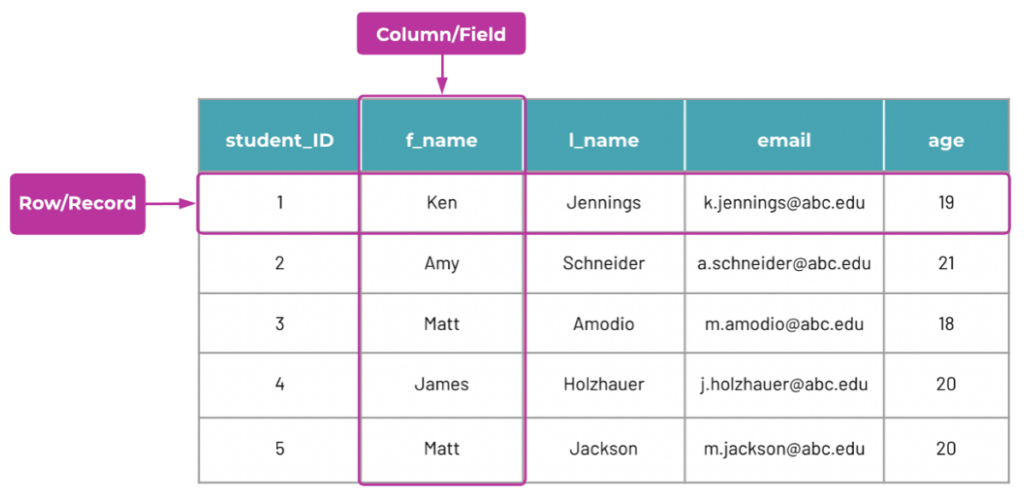Image resolution: width=1024 pixels, height=494 pixels.
Task: Click the Column/Field label box
Action: 441,35
